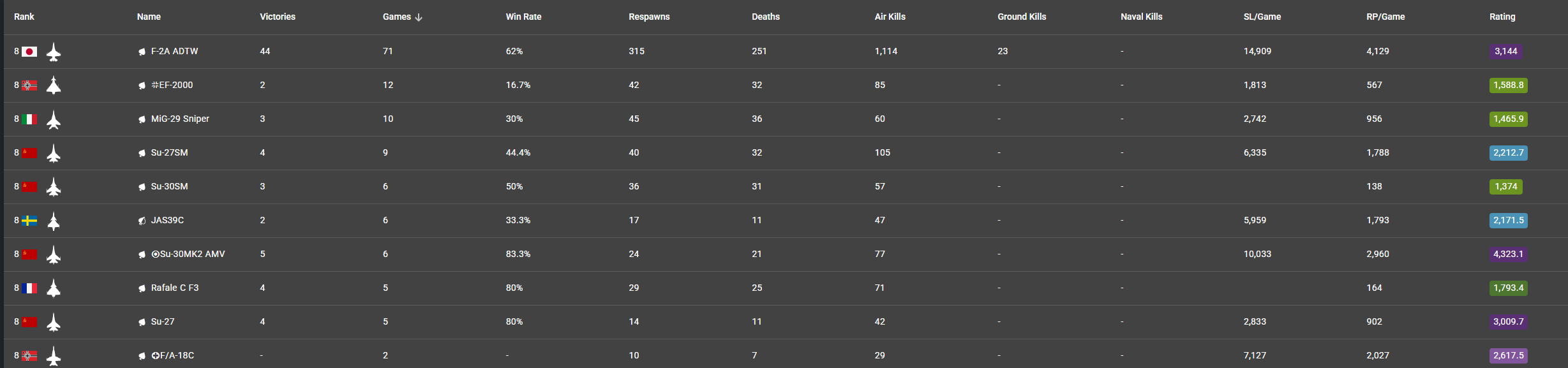Click the blue 2,212.7 rating badge
This screenshot has width=1568, height=368.
click(1508, 153)
